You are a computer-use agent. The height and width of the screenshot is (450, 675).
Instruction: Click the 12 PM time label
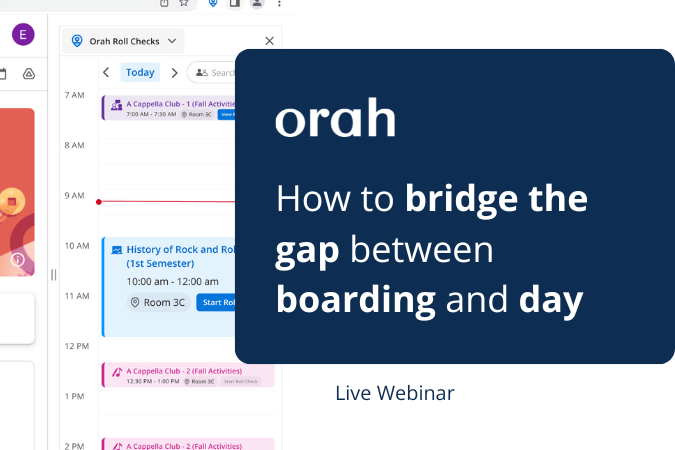coord(77,346)
